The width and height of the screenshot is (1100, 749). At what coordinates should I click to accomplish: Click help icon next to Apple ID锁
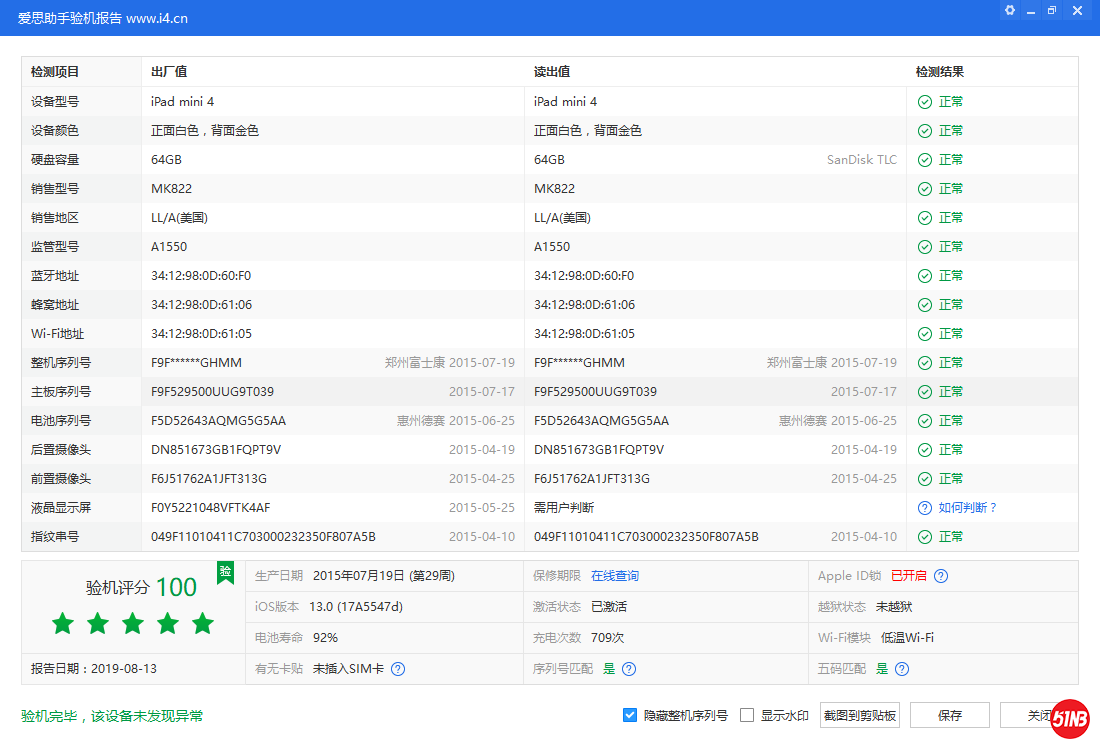point(941,576)
